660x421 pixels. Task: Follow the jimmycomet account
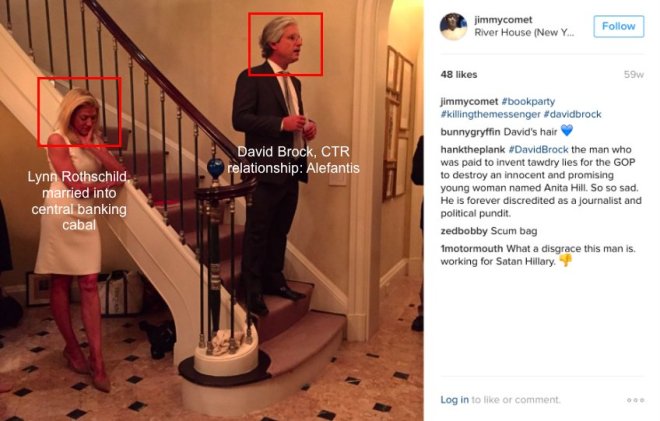618,26
